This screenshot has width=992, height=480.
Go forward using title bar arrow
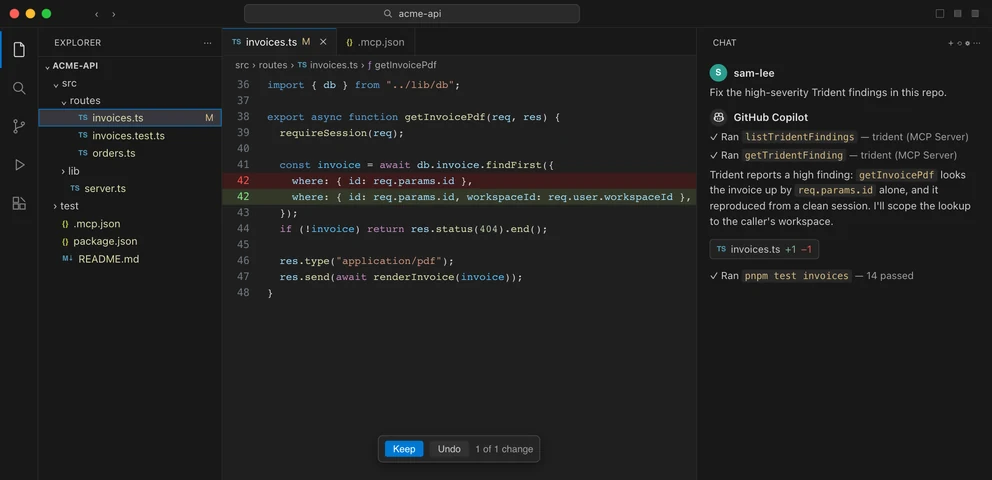click(113, 14)
